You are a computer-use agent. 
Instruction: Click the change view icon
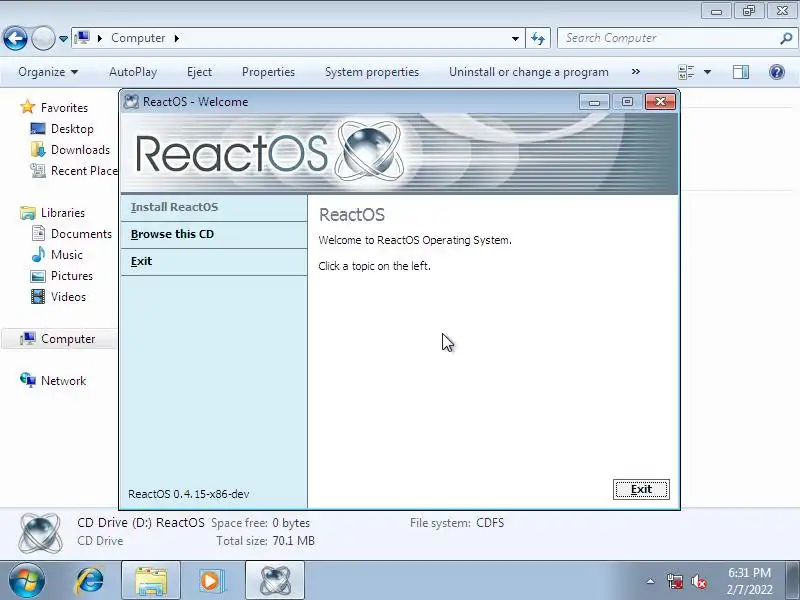(686, 72)
